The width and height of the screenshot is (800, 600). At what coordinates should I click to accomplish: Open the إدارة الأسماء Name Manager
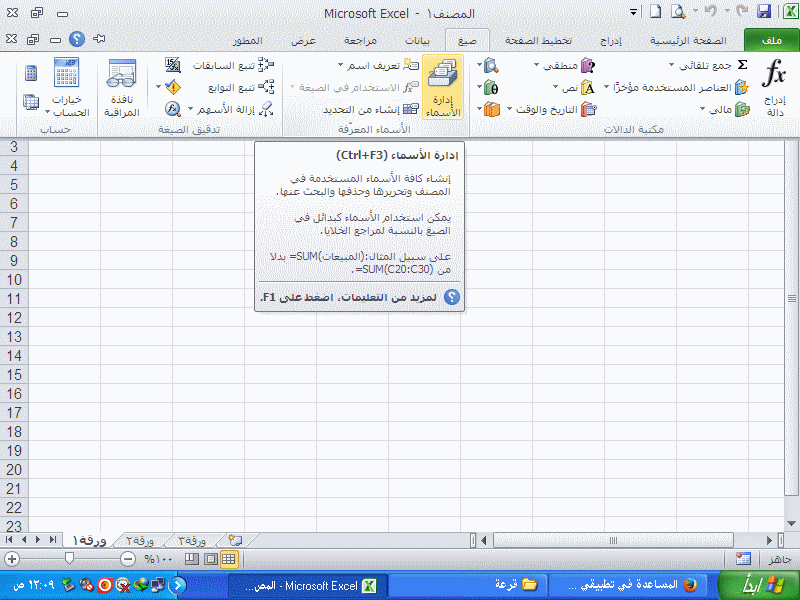tap(443, 88)
